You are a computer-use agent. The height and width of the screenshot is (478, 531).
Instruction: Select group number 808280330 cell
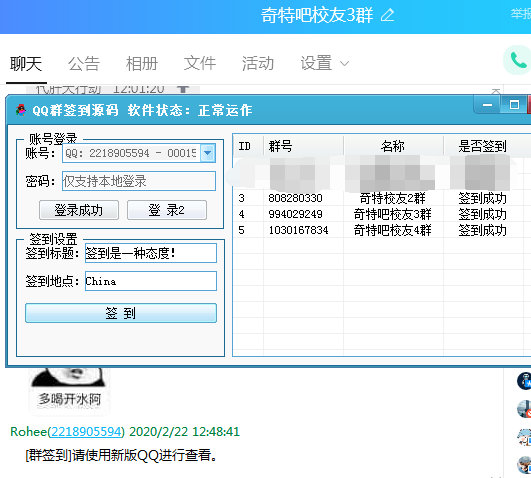[x=295, y=198]
